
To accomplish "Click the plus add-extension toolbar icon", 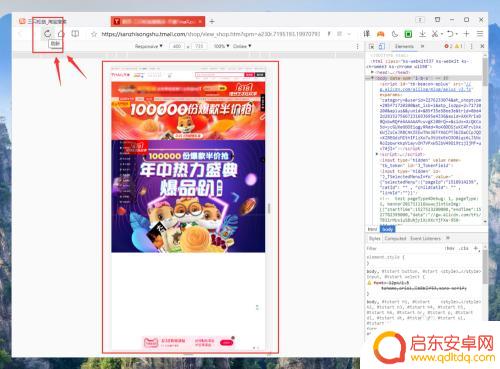I will coord(466,34).
